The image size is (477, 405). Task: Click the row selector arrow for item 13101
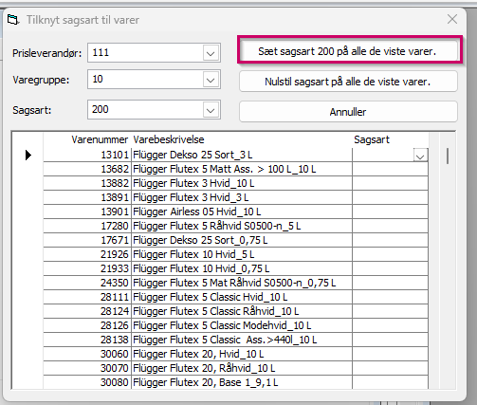click(28, 155)
